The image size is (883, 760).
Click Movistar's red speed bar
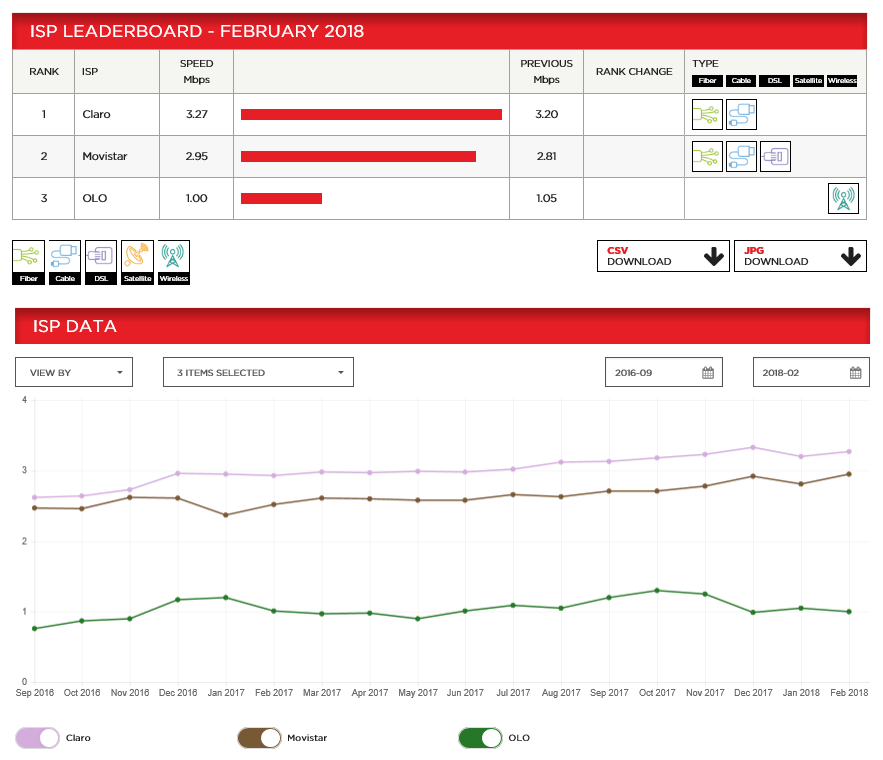tap(358, 157)
